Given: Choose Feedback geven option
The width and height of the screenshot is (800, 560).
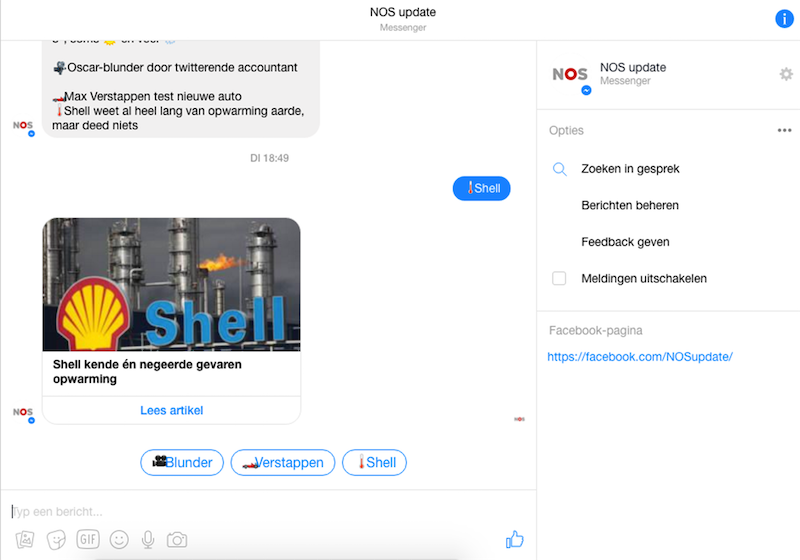Looking at the screenshot, I should point(625,242).
